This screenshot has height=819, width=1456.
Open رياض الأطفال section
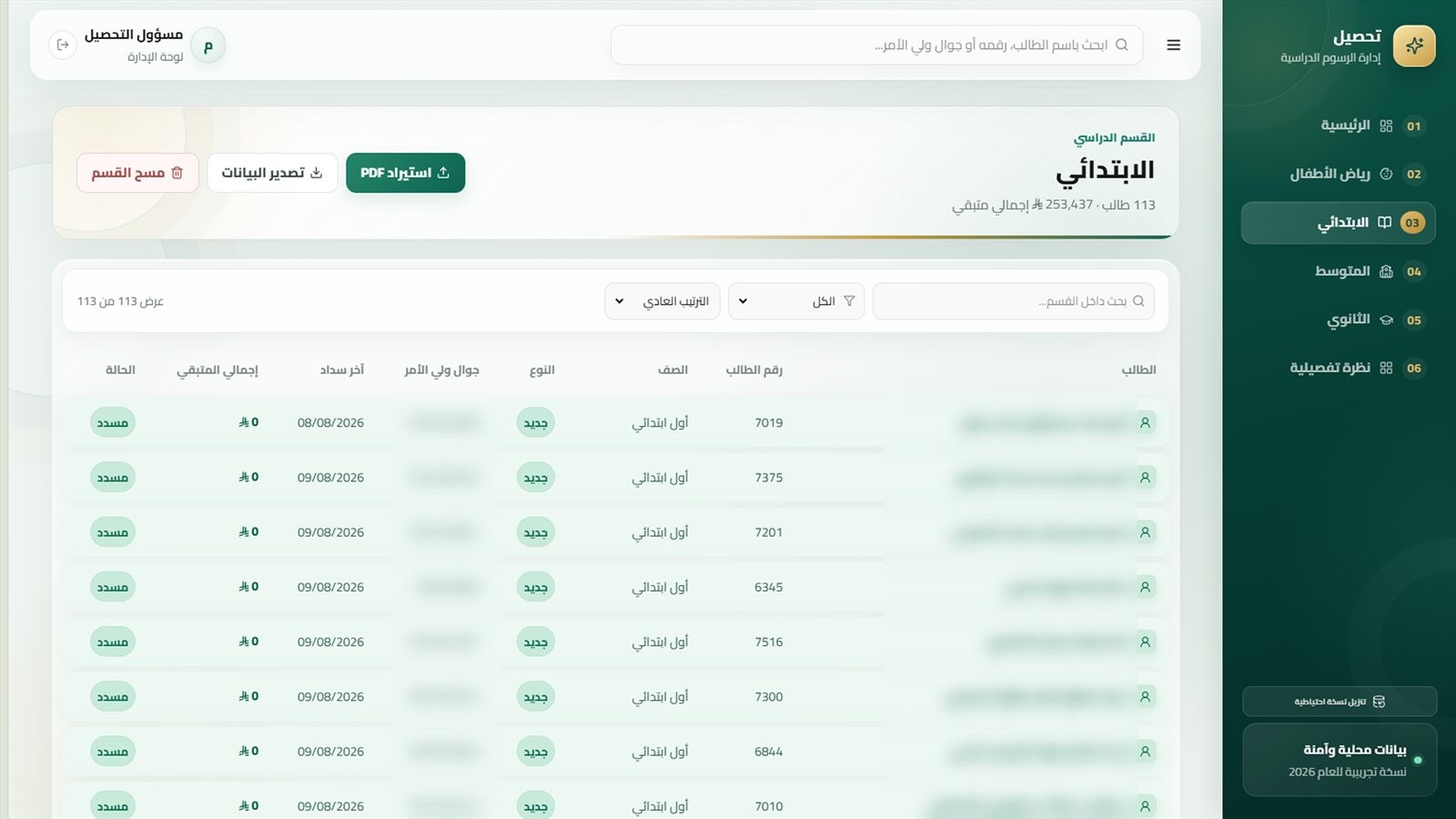1339,174
